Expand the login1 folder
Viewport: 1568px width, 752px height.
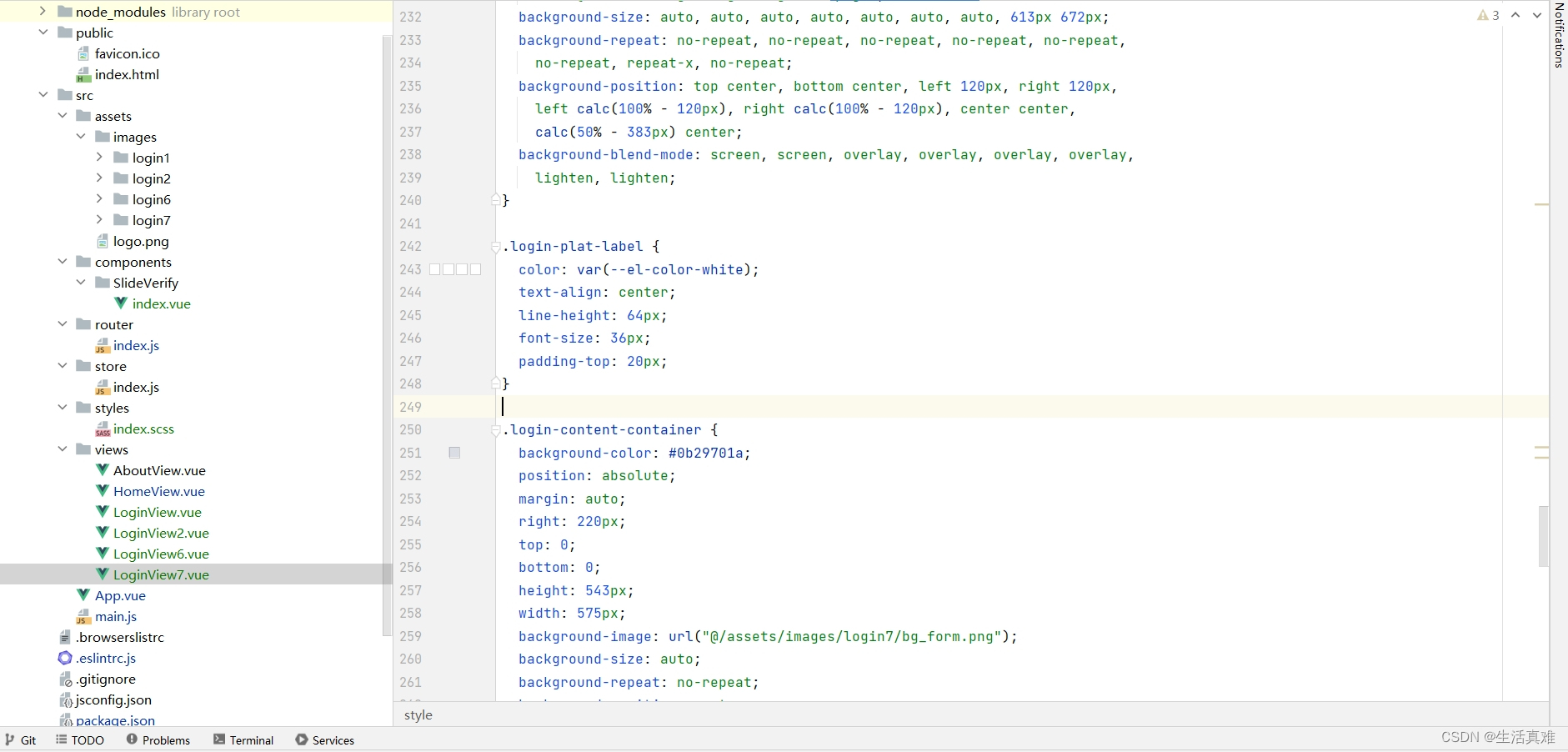click(100, 158)
